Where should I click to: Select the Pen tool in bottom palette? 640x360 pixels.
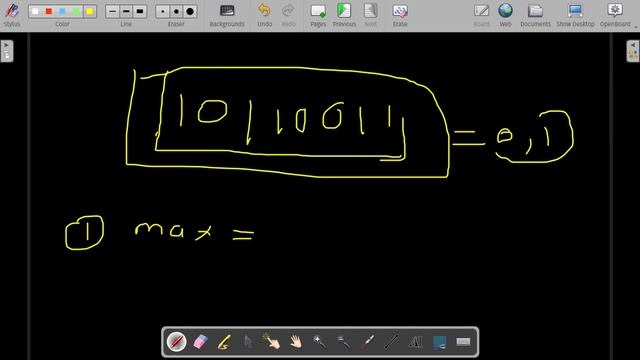(177, 342)
